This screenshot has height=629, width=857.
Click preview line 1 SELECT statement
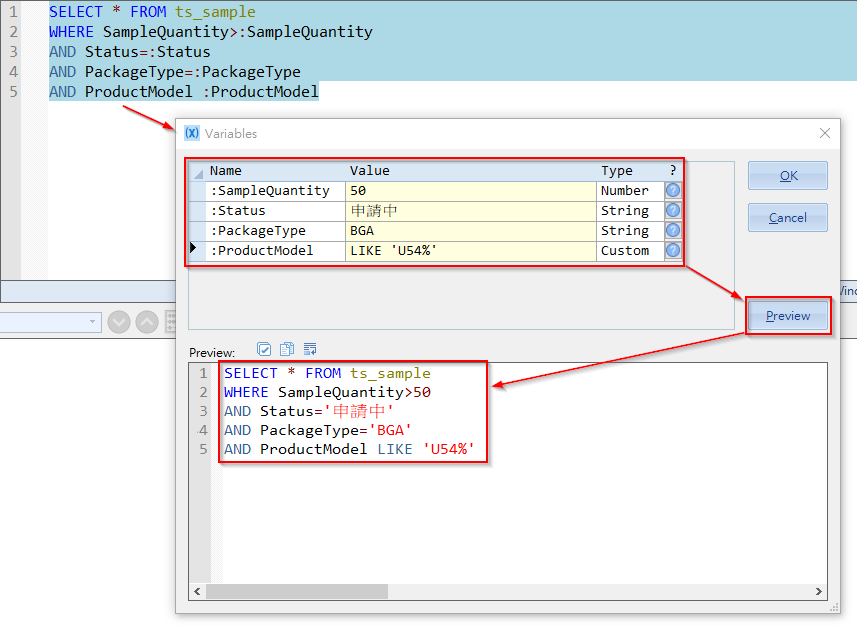click(327, 373)
